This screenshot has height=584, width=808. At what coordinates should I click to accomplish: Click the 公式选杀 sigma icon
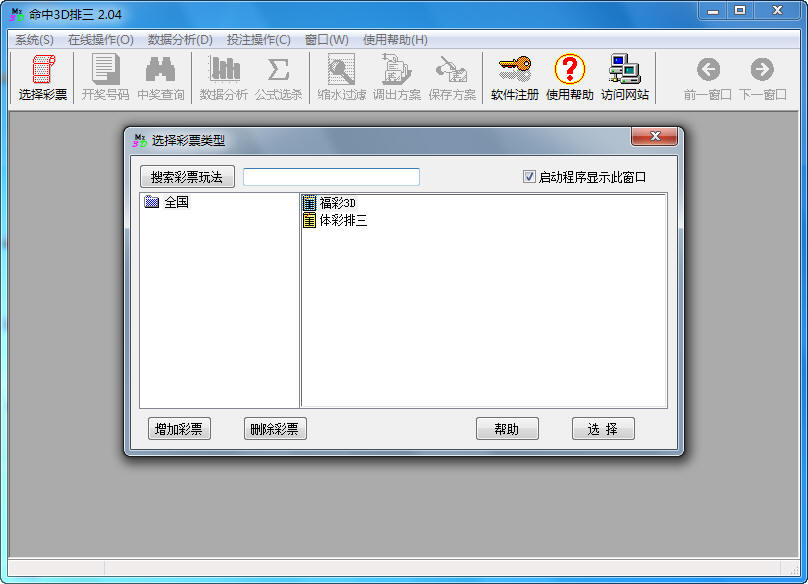[x=279, y=77]
